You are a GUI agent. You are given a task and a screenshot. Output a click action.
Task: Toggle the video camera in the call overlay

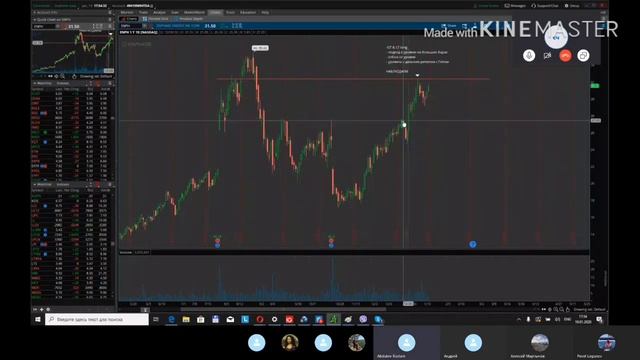pyautogui.click(x=547, y=56)
